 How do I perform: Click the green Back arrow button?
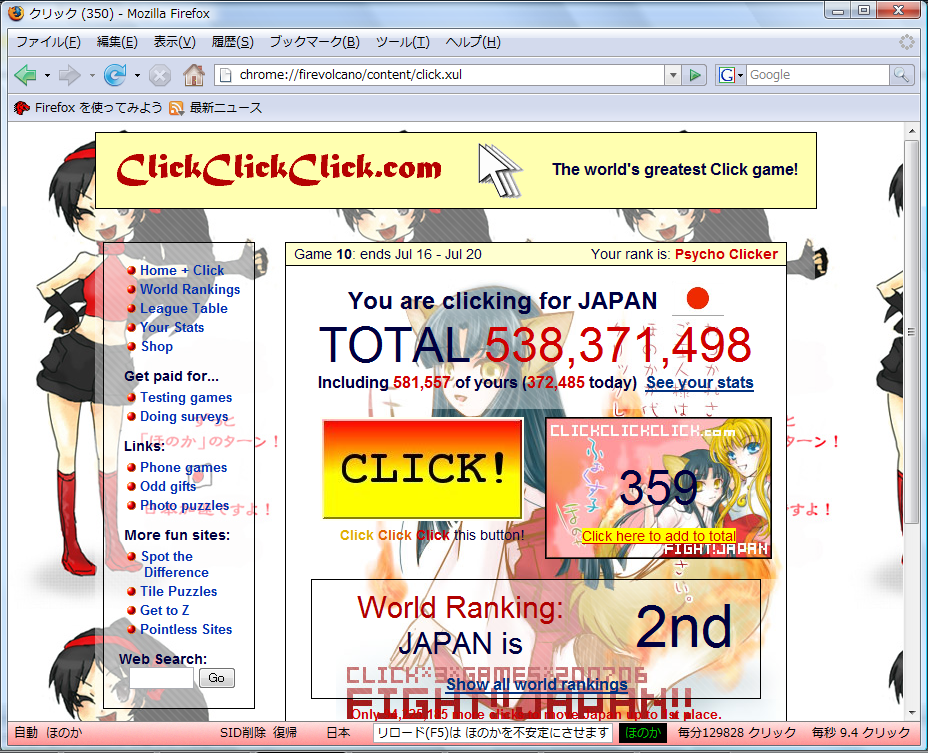click(x=25, y=75)
